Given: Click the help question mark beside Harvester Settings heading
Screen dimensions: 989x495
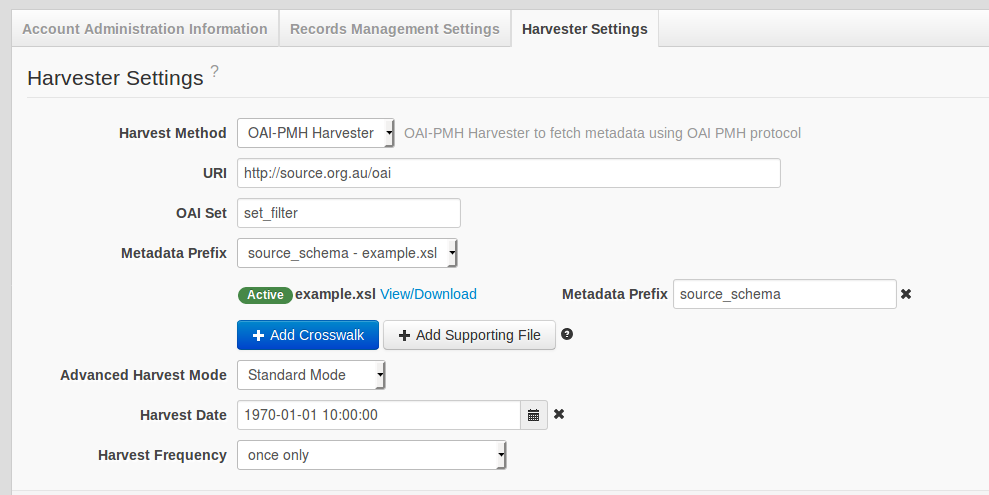Looking at the screenshot, I should click(x=214, y=72).
